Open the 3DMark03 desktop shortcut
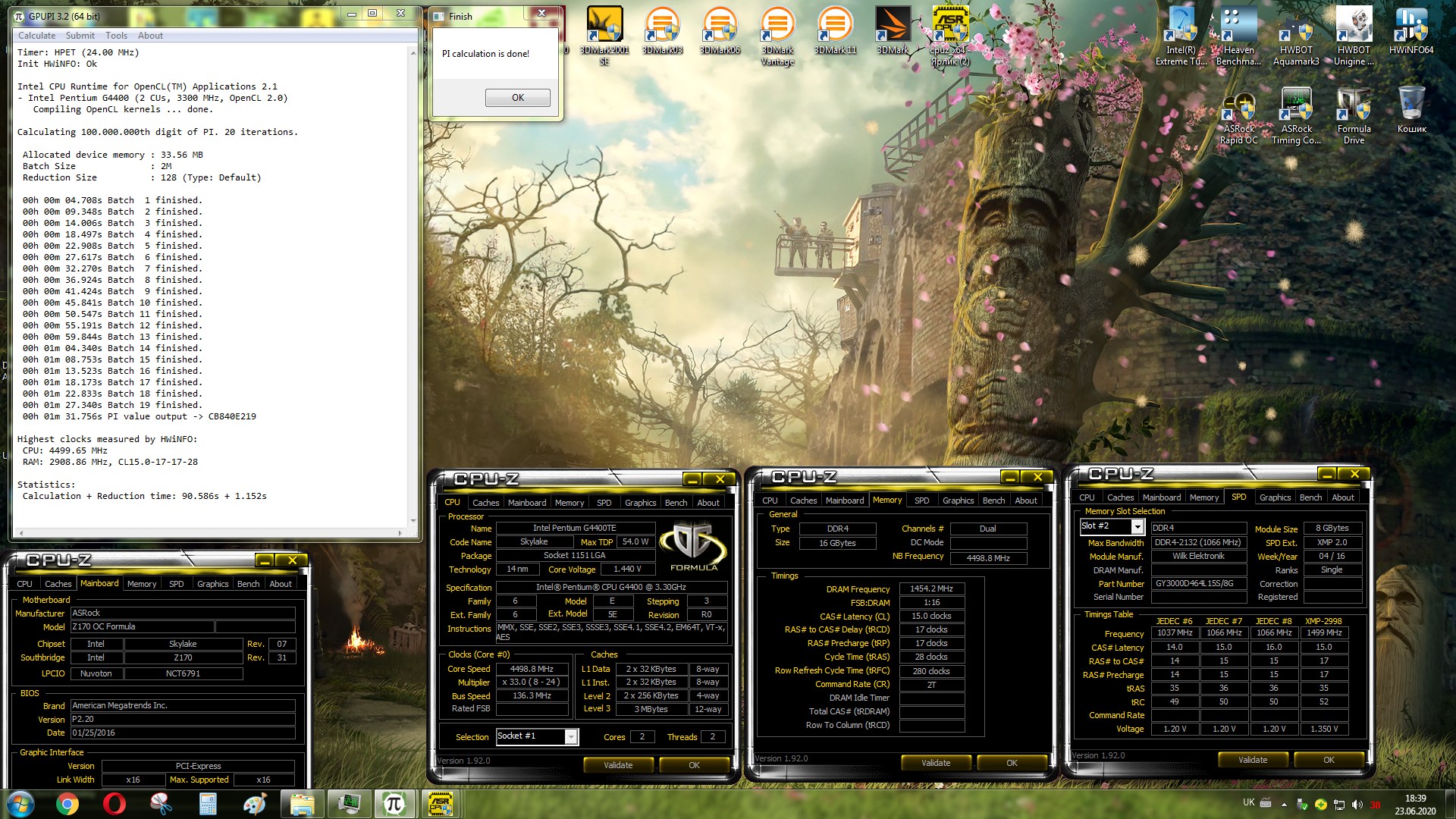The image size is (1456, 819). (x=662, y=30)
